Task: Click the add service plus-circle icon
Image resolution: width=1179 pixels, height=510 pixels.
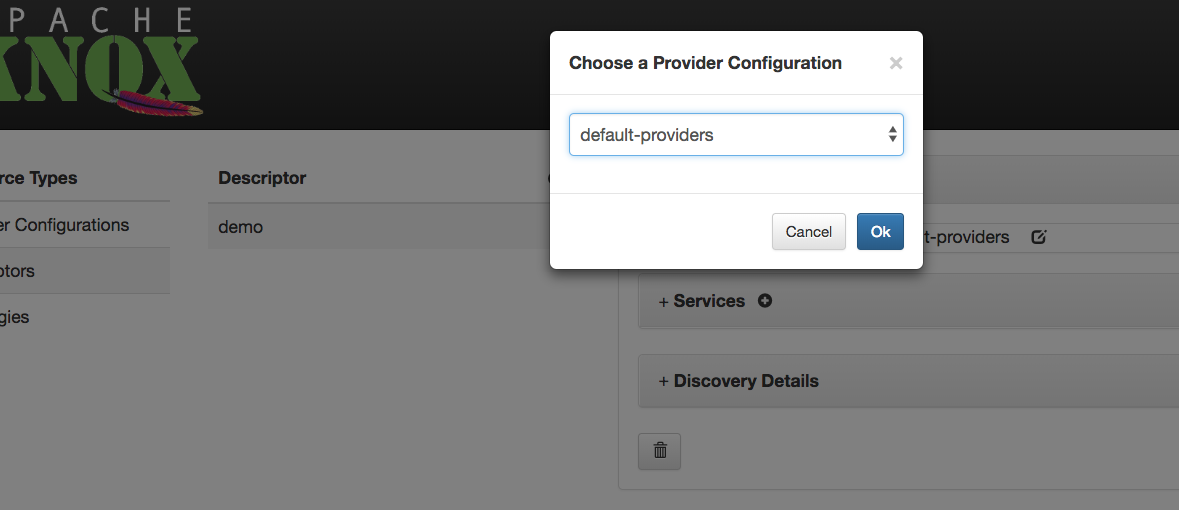Action: coord(765,300)
